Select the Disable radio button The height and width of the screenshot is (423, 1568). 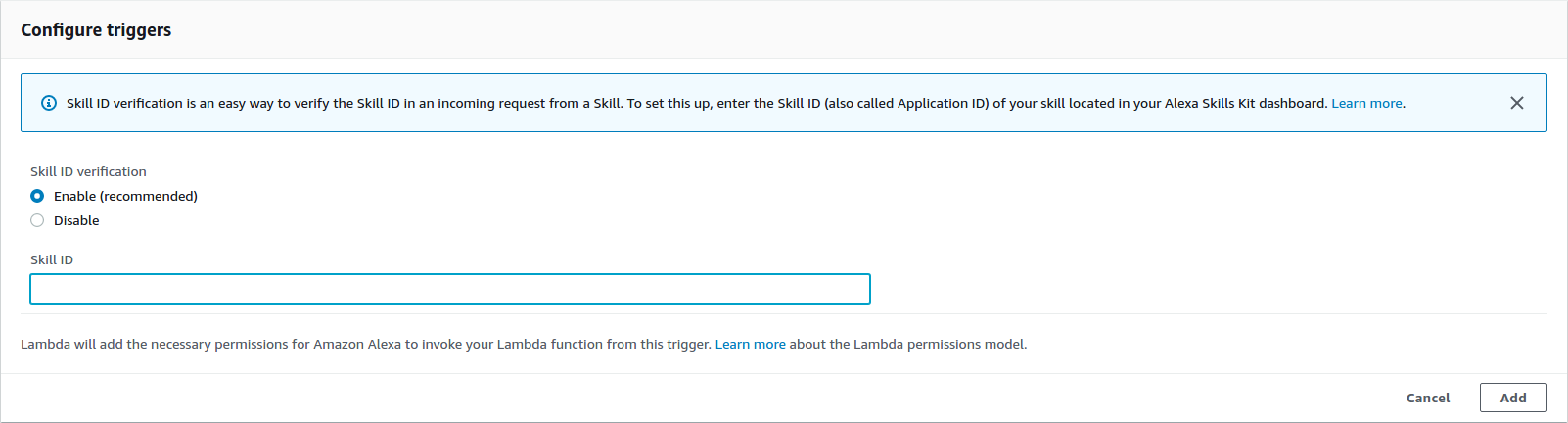37,220
